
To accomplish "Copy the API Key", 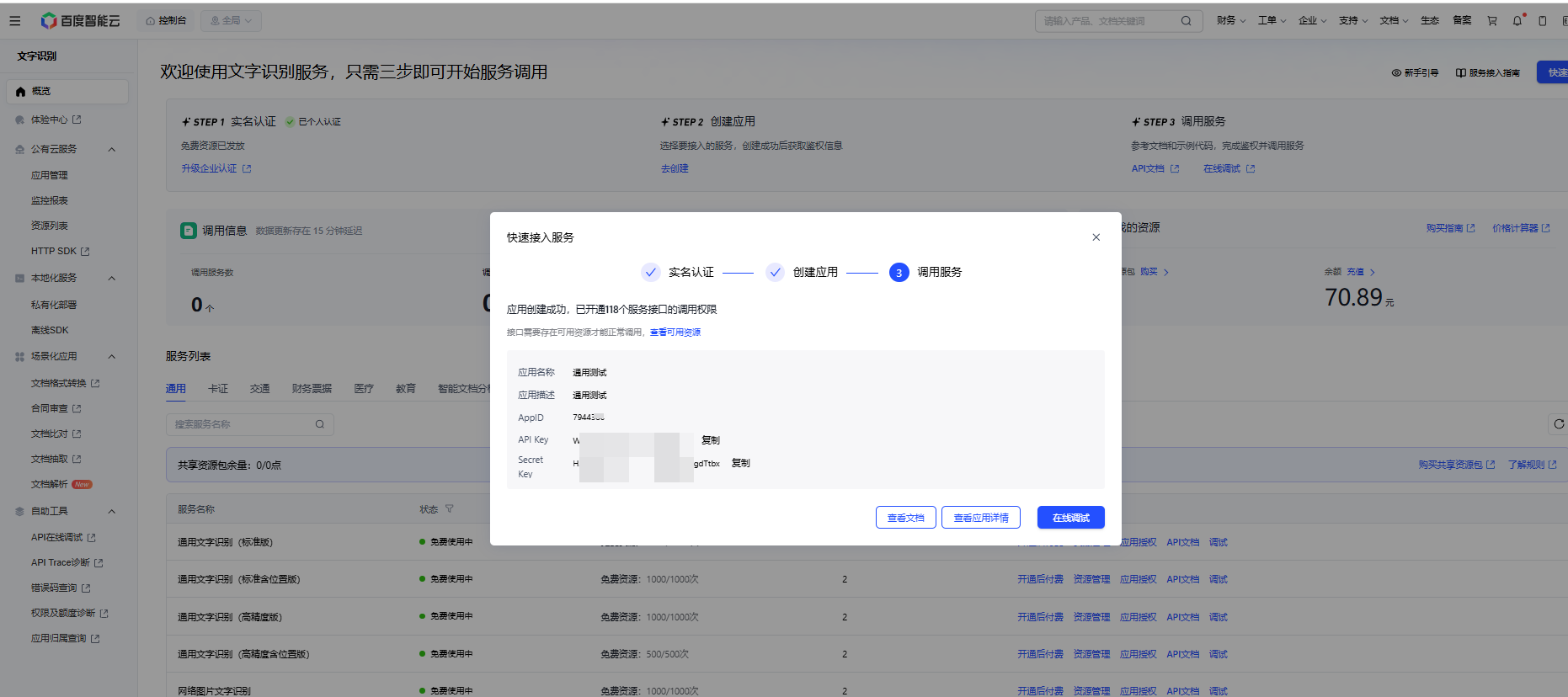I will [x=711, y=440].
